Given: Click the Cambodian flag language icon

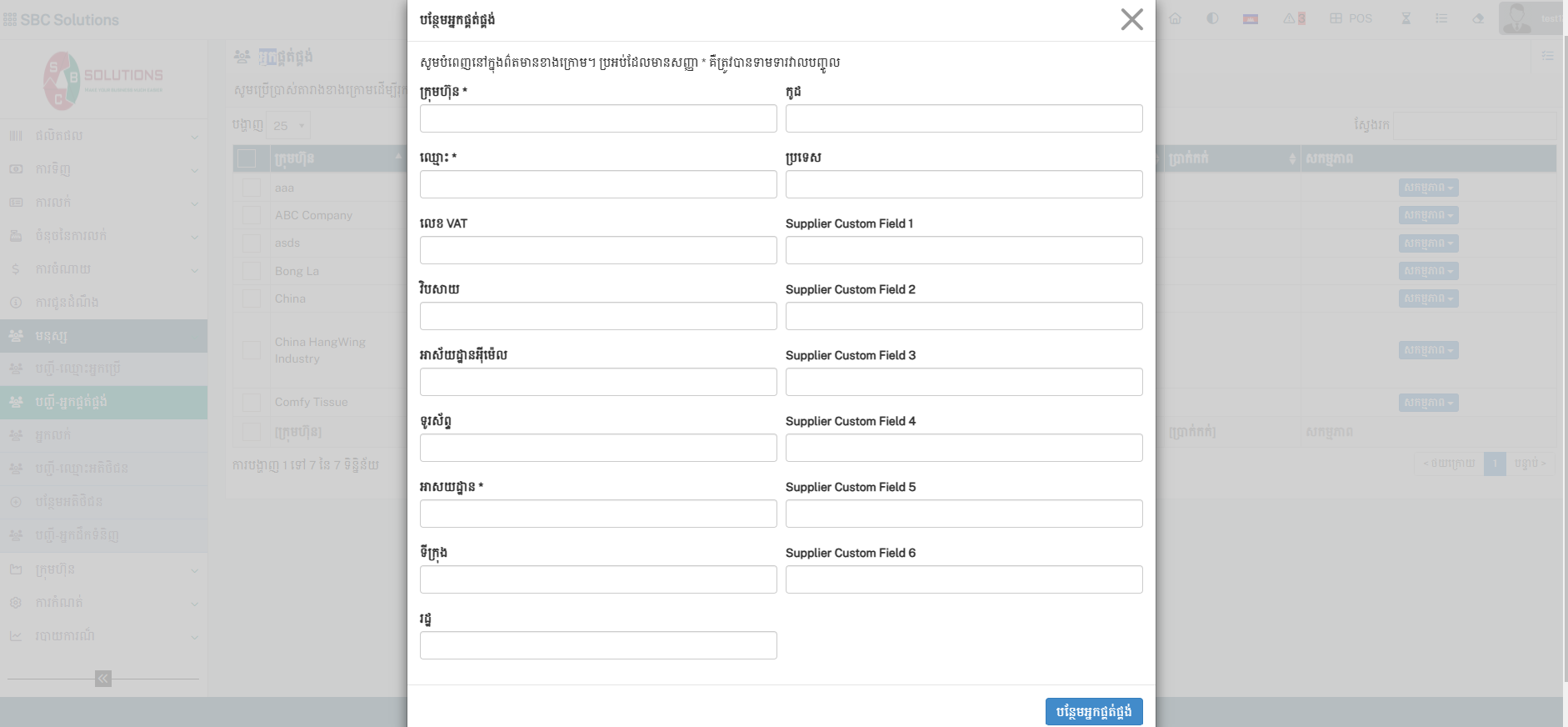Looking at the screenshot, I should click(x=1250, y=18).
